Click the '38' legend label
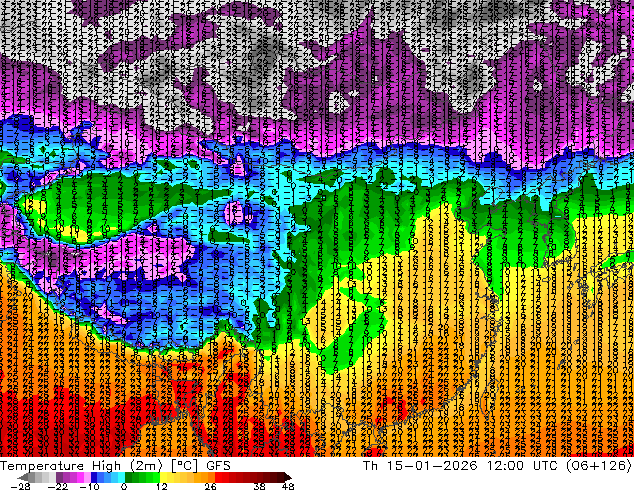This screenshot has width=634, height=490. (260, 486)
